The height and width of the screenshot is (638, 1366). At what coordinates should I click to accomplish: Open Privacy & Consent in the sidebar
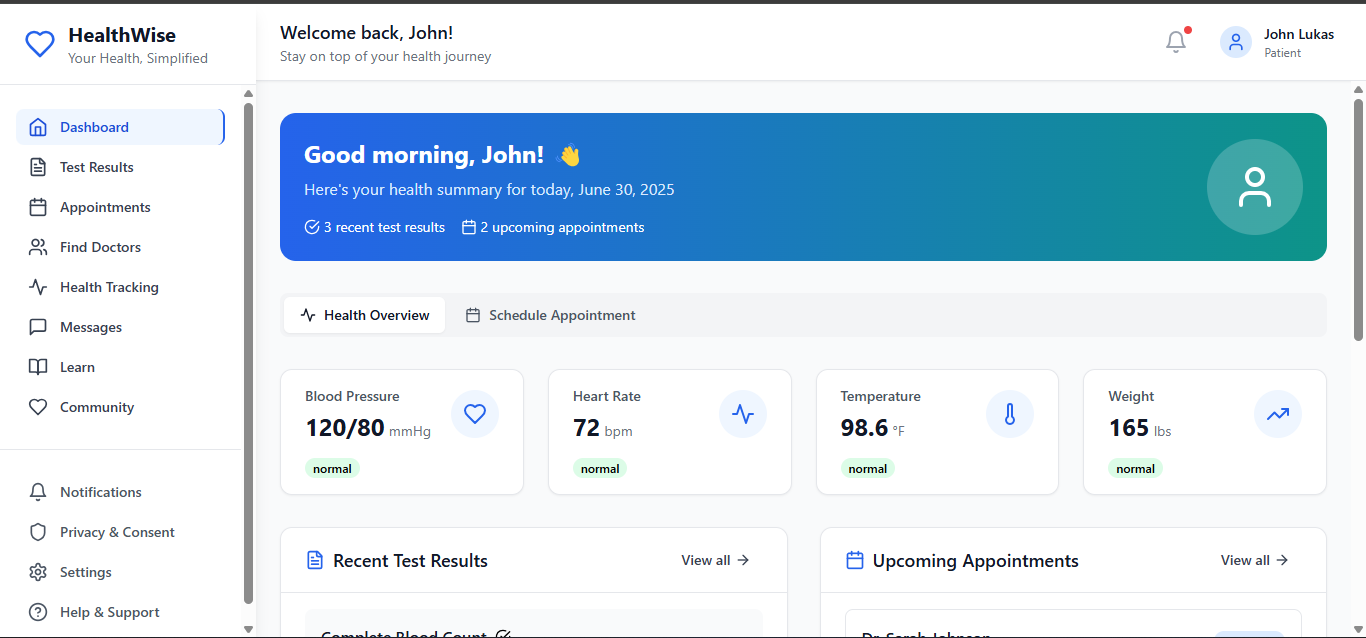[x=120, y=532]
